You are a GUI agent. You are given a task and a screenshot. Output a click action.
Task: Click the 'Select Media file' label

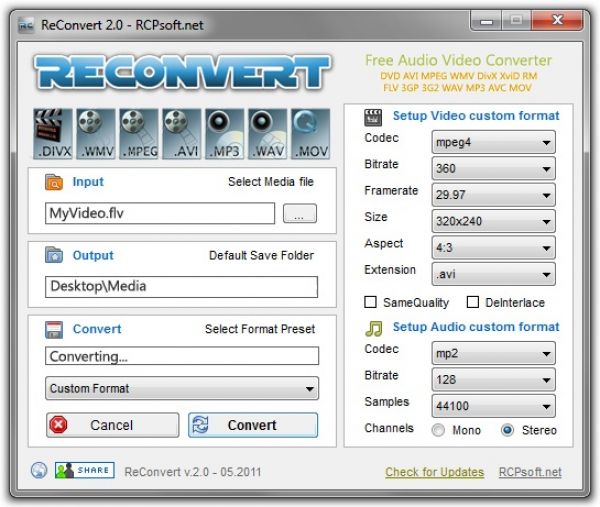pos(271,181)
